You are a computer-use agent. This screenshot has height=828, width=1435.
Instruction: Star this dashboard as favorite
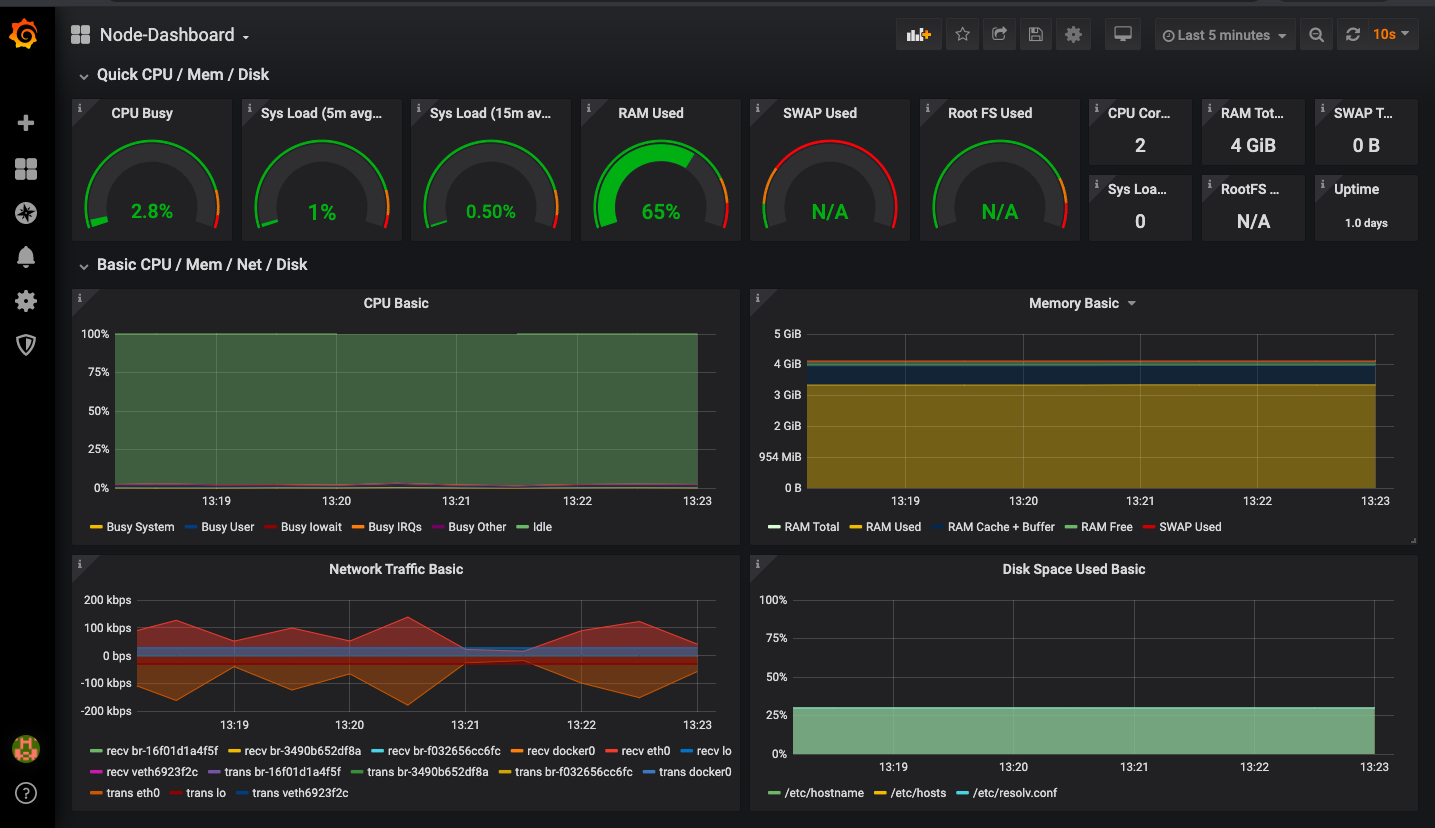(962, 35)
